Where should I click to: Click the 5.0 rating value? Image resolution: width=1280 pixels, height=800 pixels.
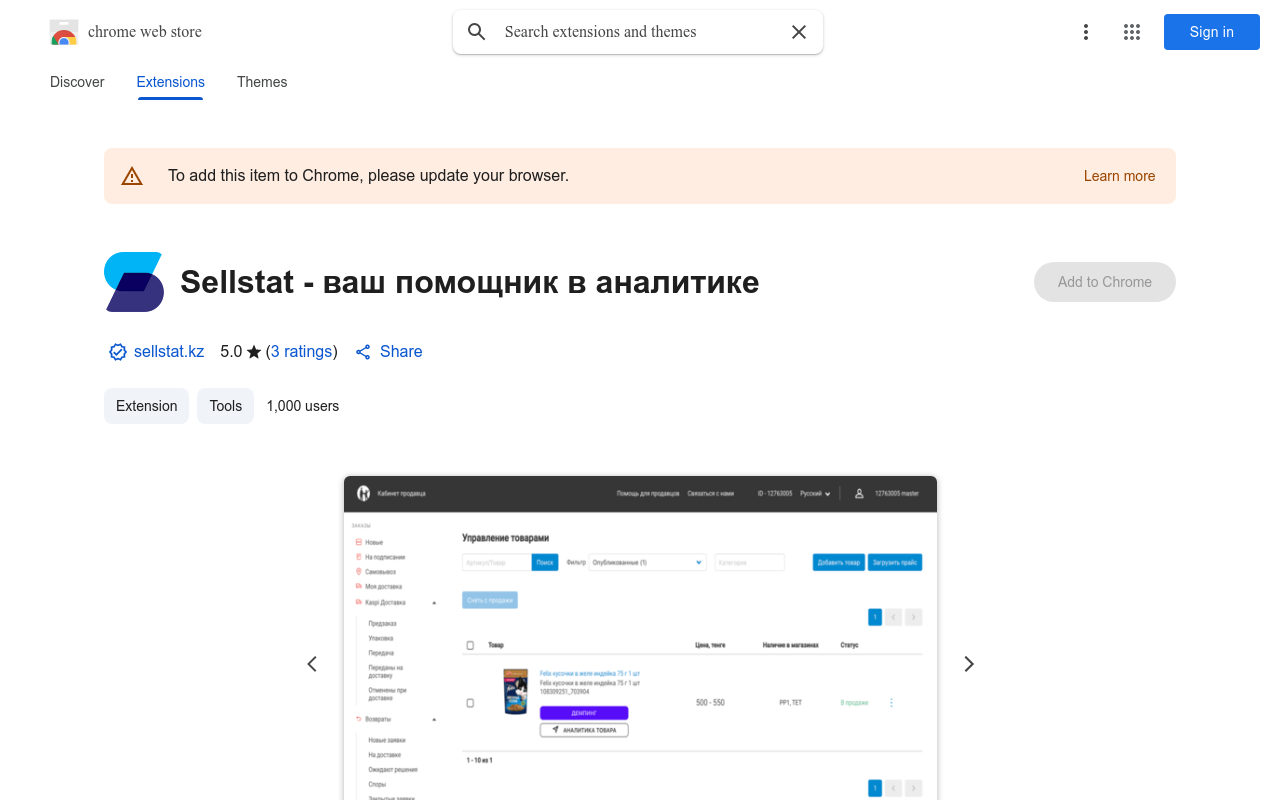(231, 352)
